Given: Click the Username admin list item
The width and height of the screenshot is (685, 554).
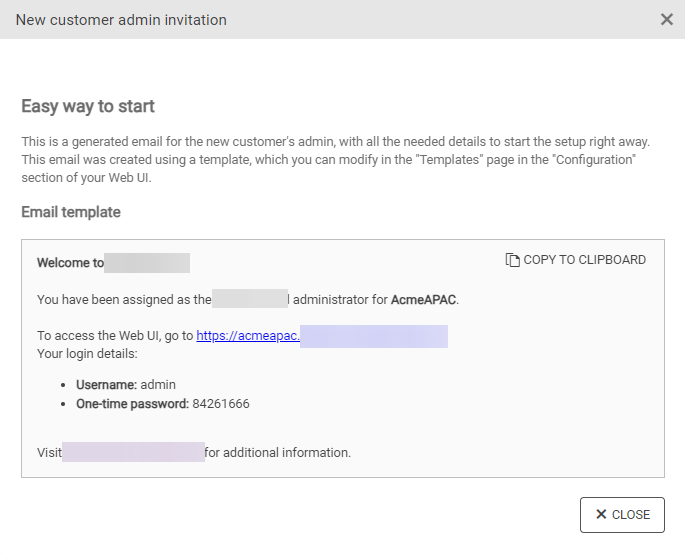Looking at the screenshot, I should [126, 384].
